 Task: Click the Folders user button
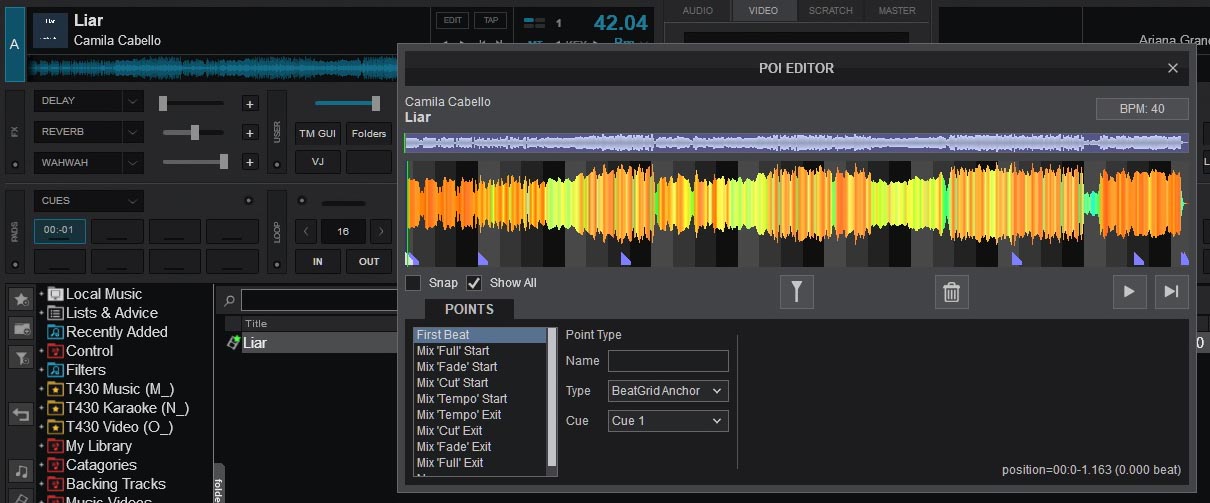(369, 133)
